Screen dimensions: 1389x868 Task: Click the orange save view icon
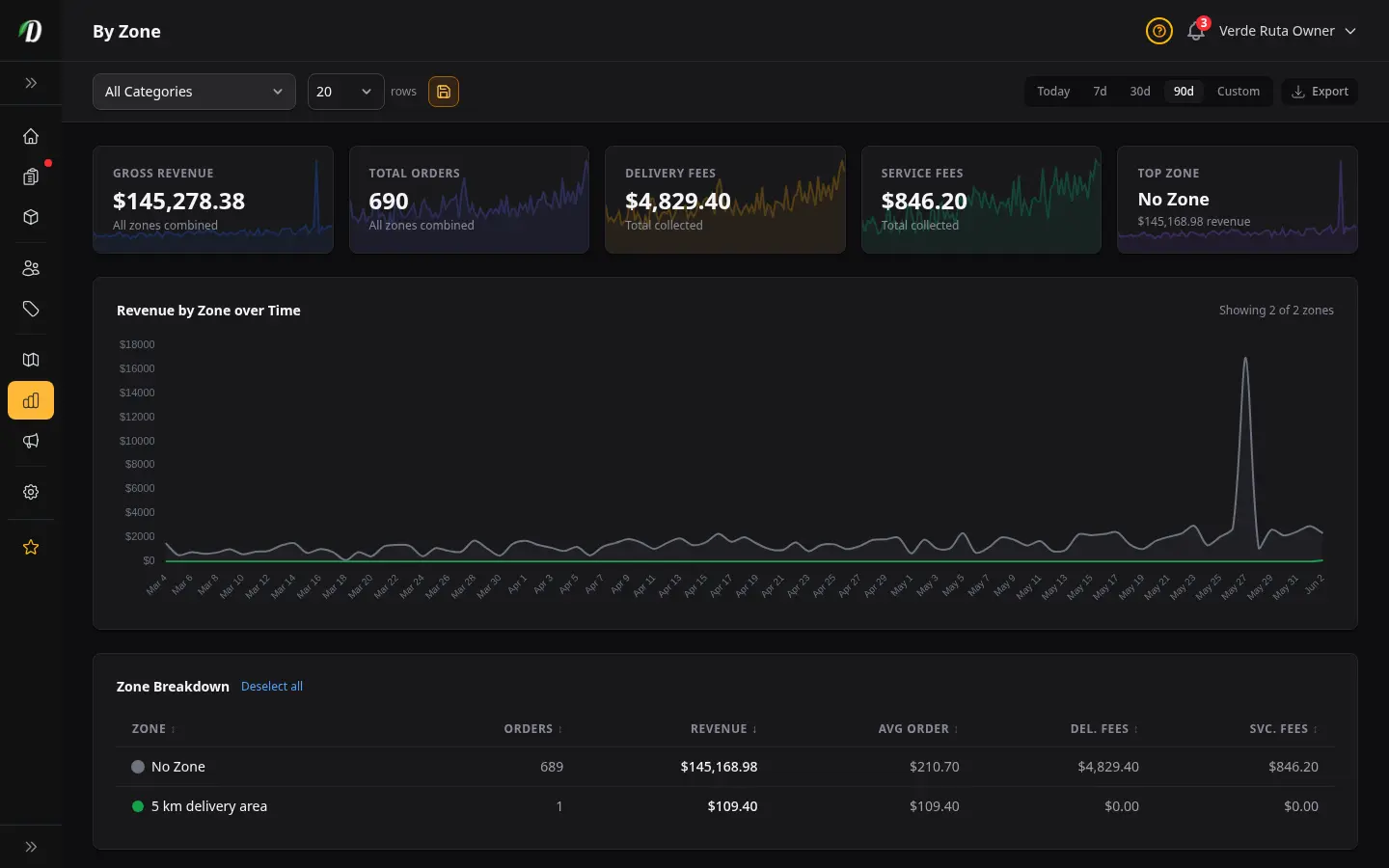444,92
